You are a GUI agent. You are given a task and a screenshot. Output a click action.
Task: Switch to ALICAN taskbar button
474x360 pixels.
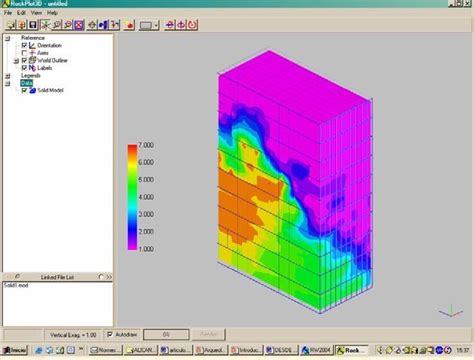click(140, 350)
